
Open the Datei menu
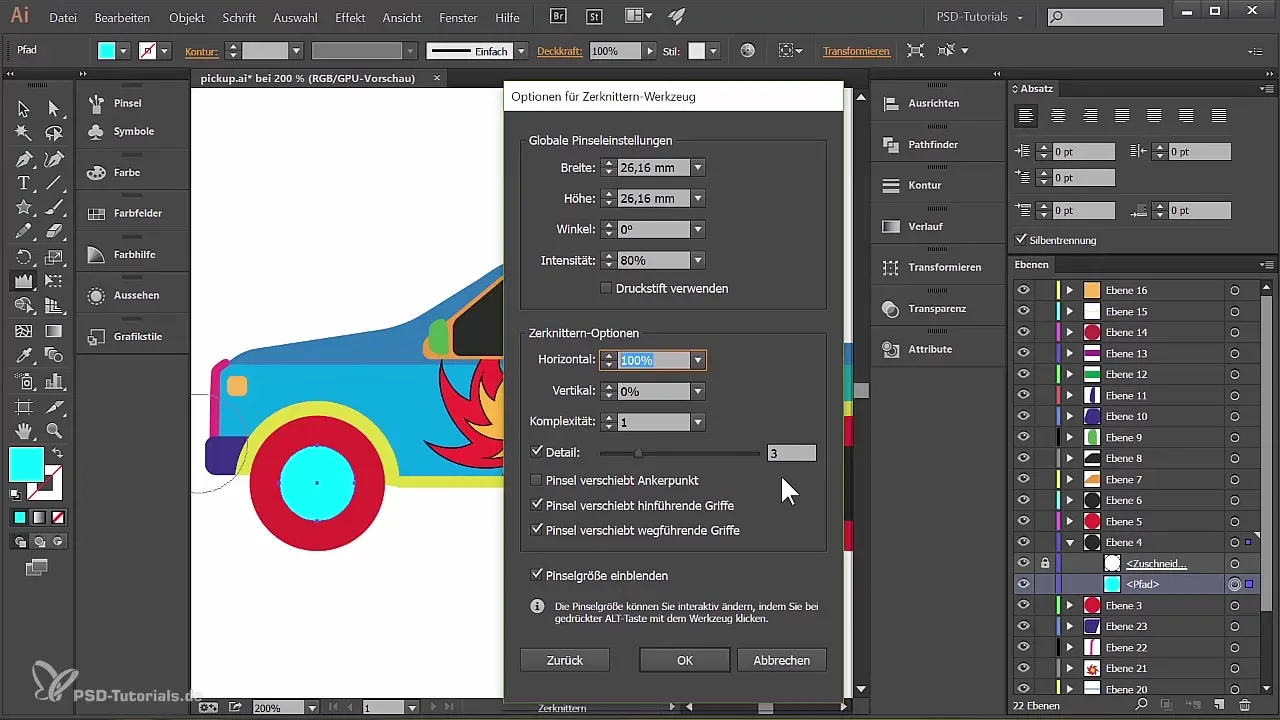point(63,18)
